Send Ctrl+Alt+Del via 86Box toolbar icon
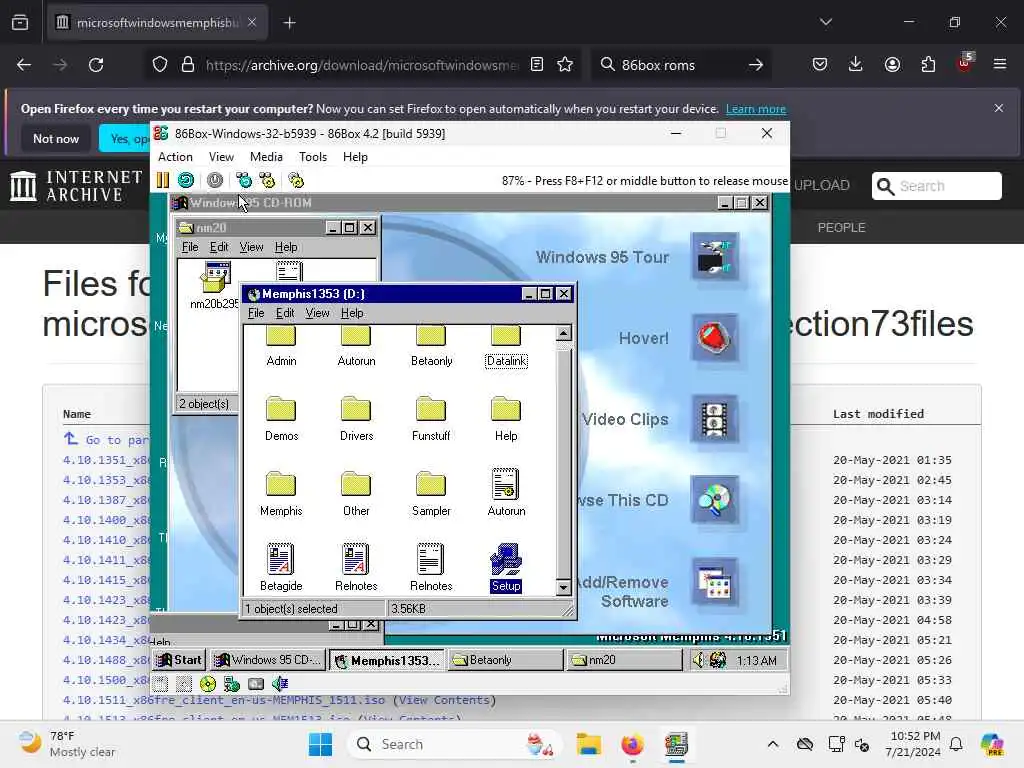 [244, 180]
